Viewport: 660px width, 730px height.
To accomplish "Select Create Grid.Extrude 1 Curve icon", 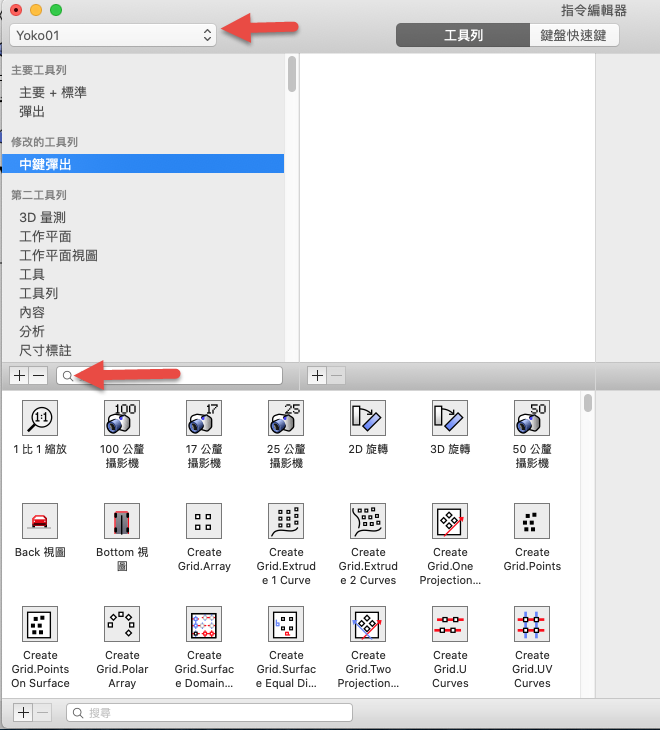I will pos(286,520).
